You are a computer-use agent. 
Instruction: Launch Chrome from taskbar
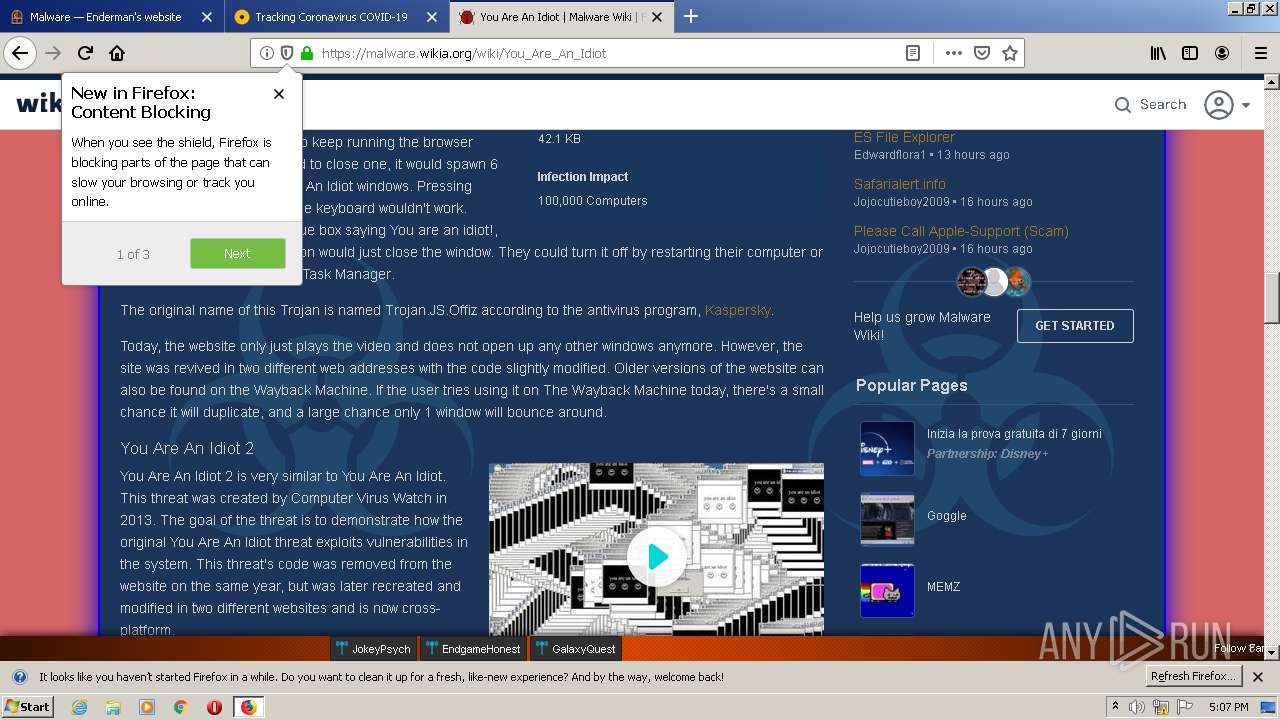[180, 707]
